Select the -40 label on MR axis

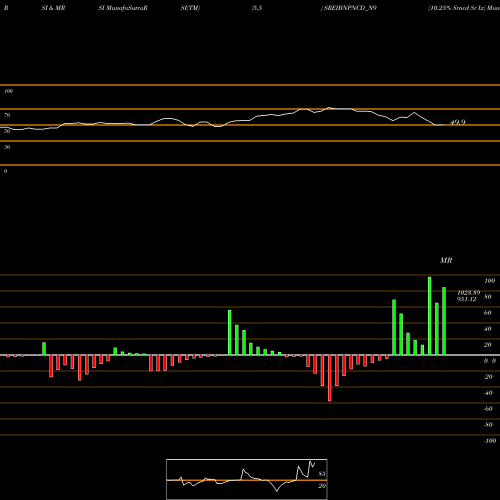pos(488,393)
